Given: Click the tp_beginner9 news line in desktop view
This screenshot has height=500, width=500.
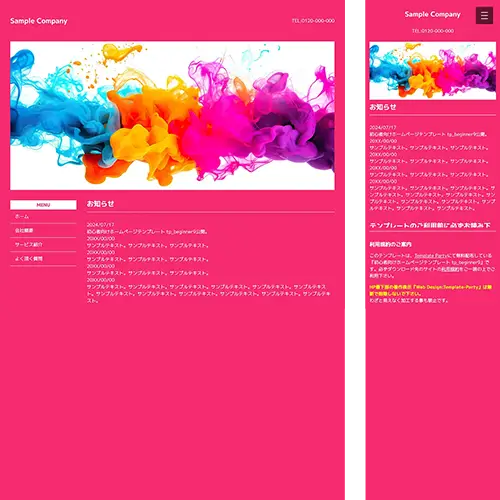Looking at the screenshot, I should tap(147, 232).
